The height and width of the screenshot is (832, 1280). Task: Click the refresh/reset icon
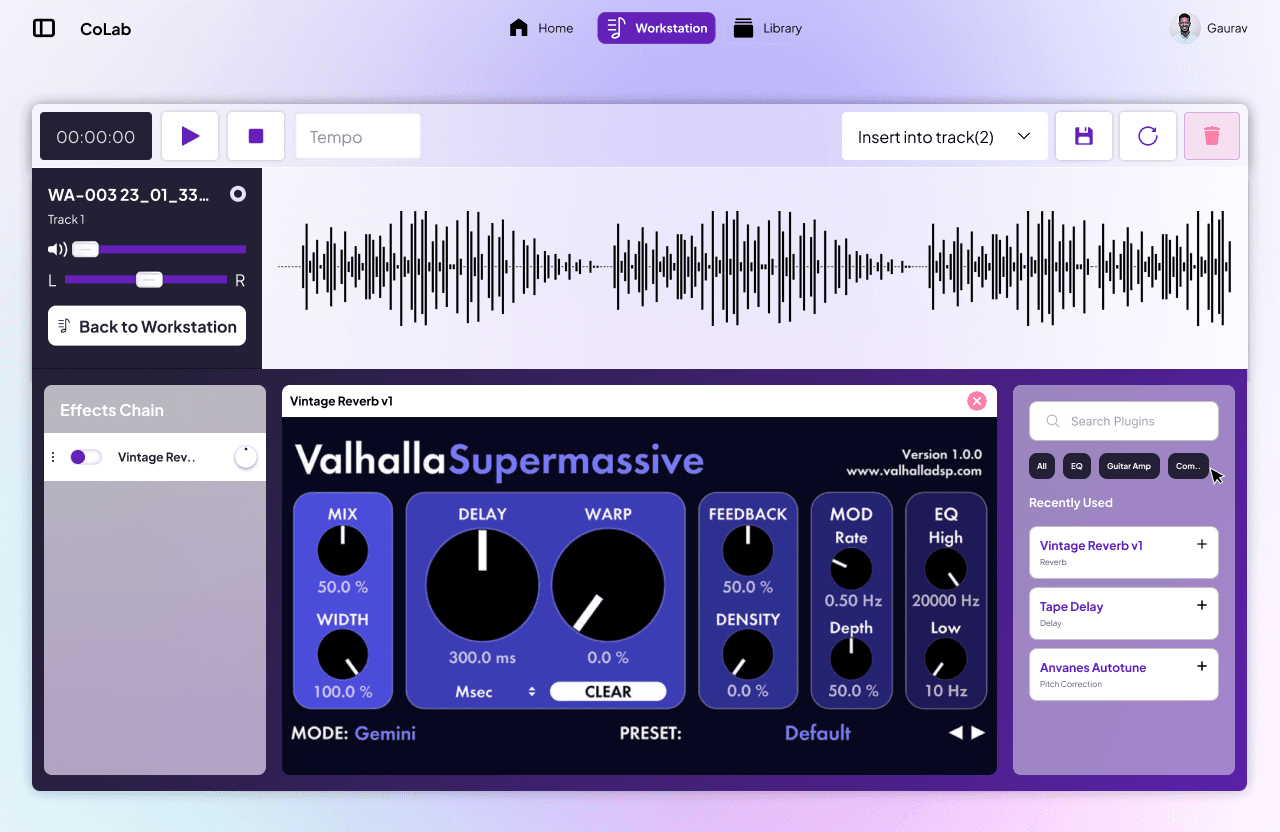point(1148,136)
